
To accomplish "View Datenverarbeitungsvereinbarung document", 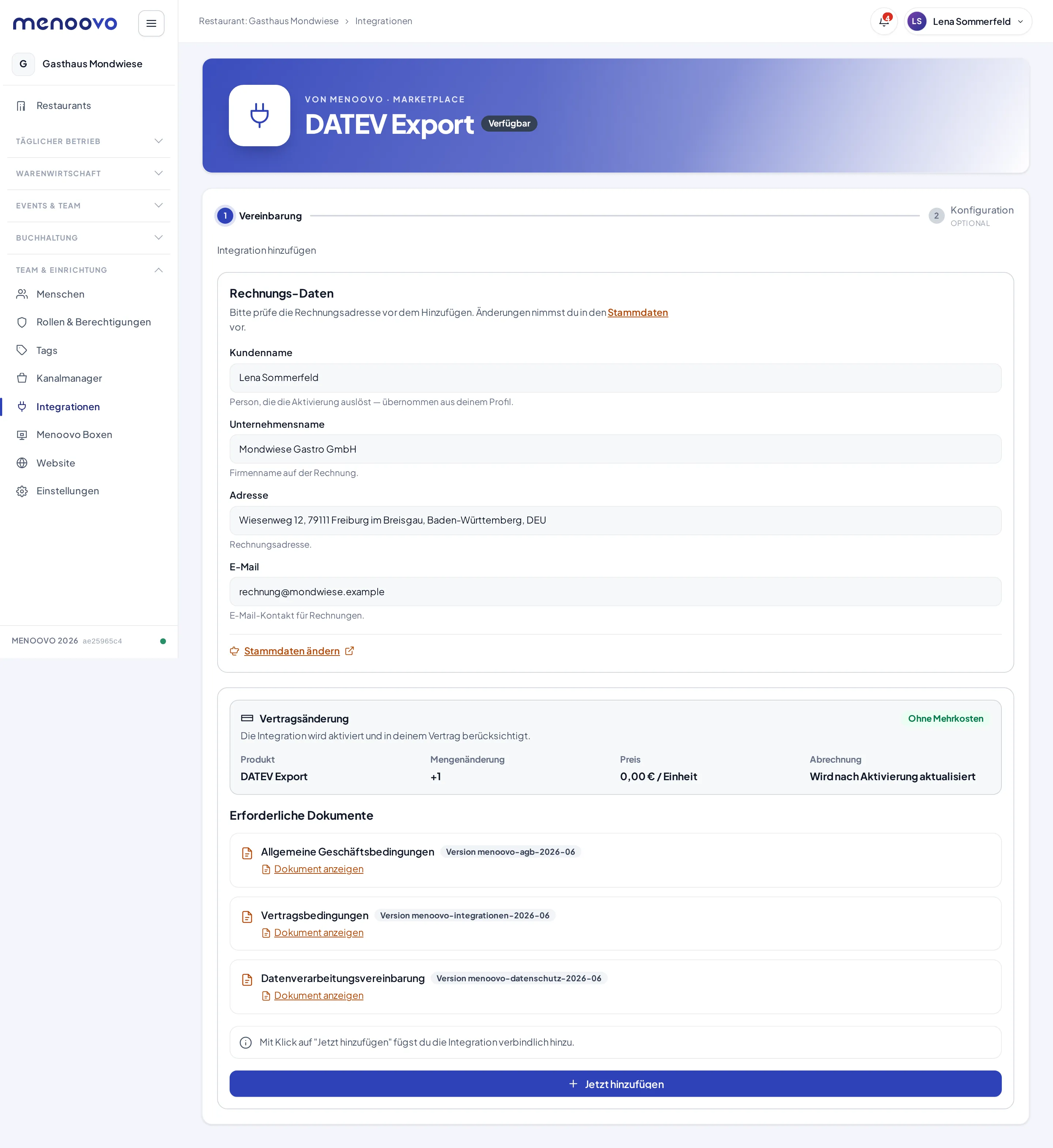I will point(318,995).
